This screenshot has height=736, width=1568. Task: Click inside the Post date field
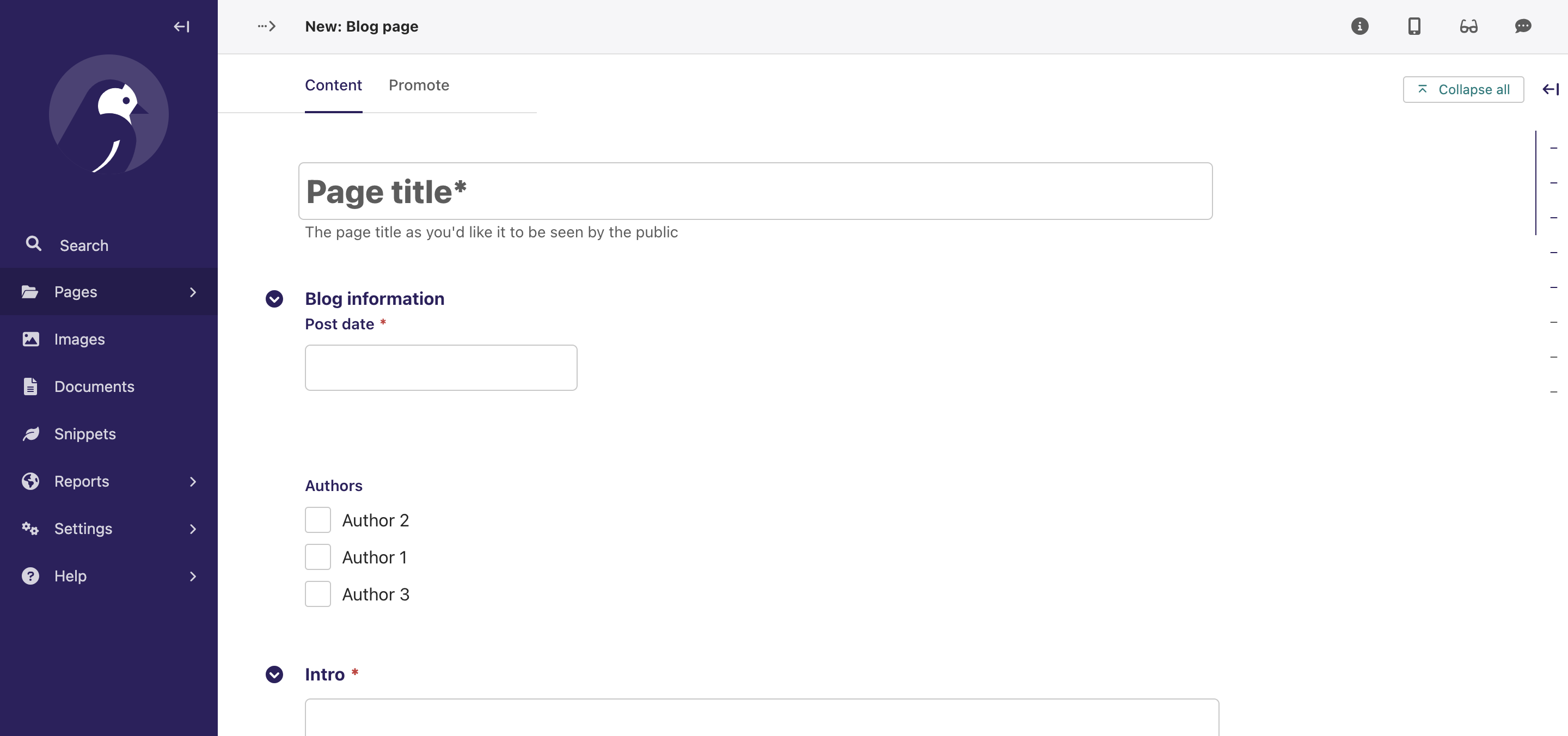pyautogui.click(x=440, y=367)
